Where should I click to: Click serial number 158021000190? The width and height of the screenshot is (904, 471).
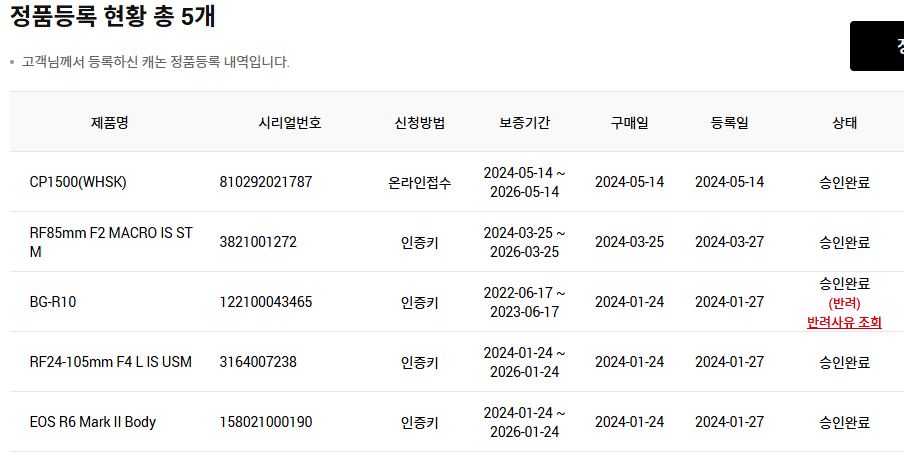266,422
